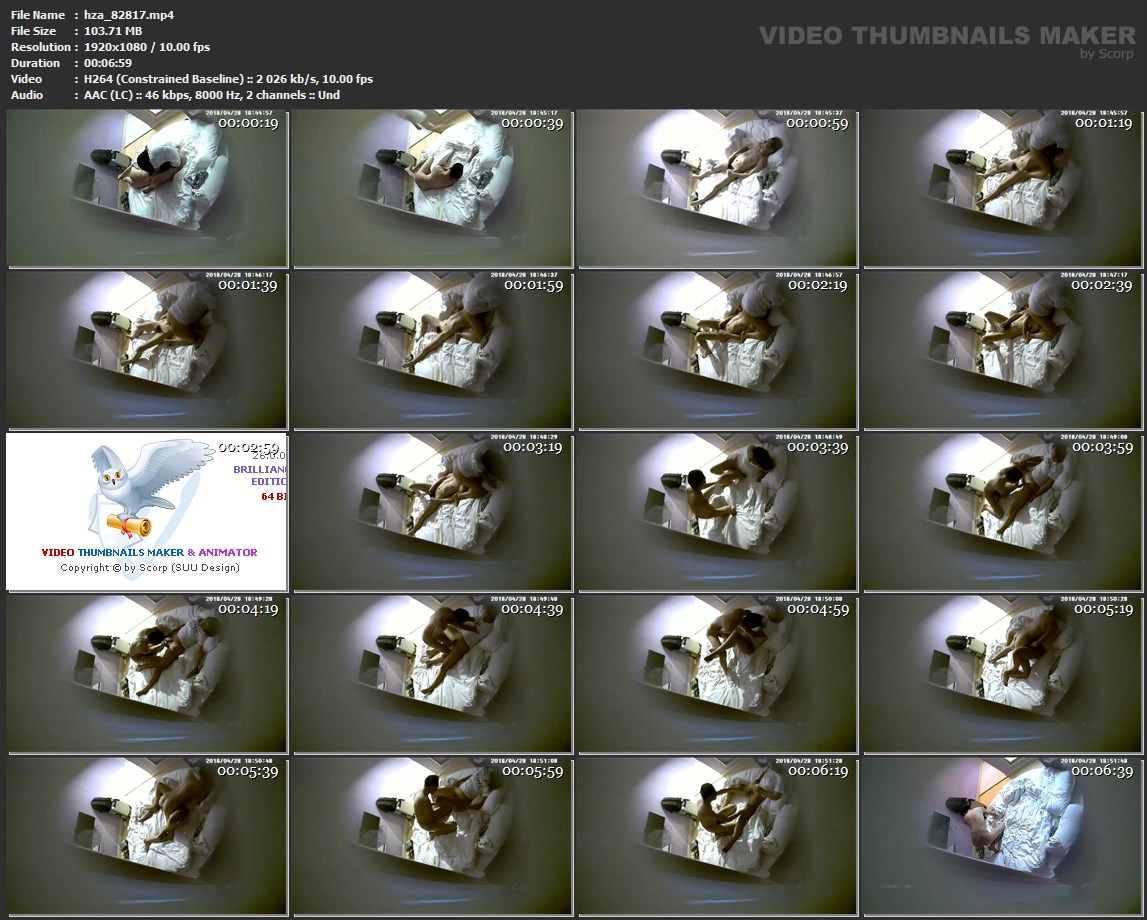This screenshot has height=920, width=1147.
Task: Select the thumbnail stamped 00:04:19
Action: click(147, 674)
